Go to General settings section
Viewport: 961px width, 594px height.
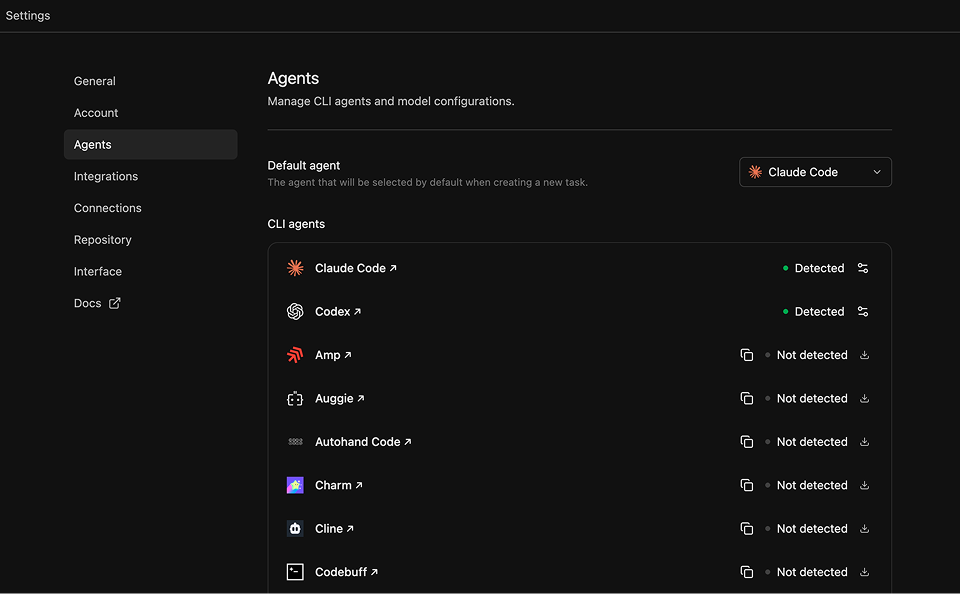[94, 81]
